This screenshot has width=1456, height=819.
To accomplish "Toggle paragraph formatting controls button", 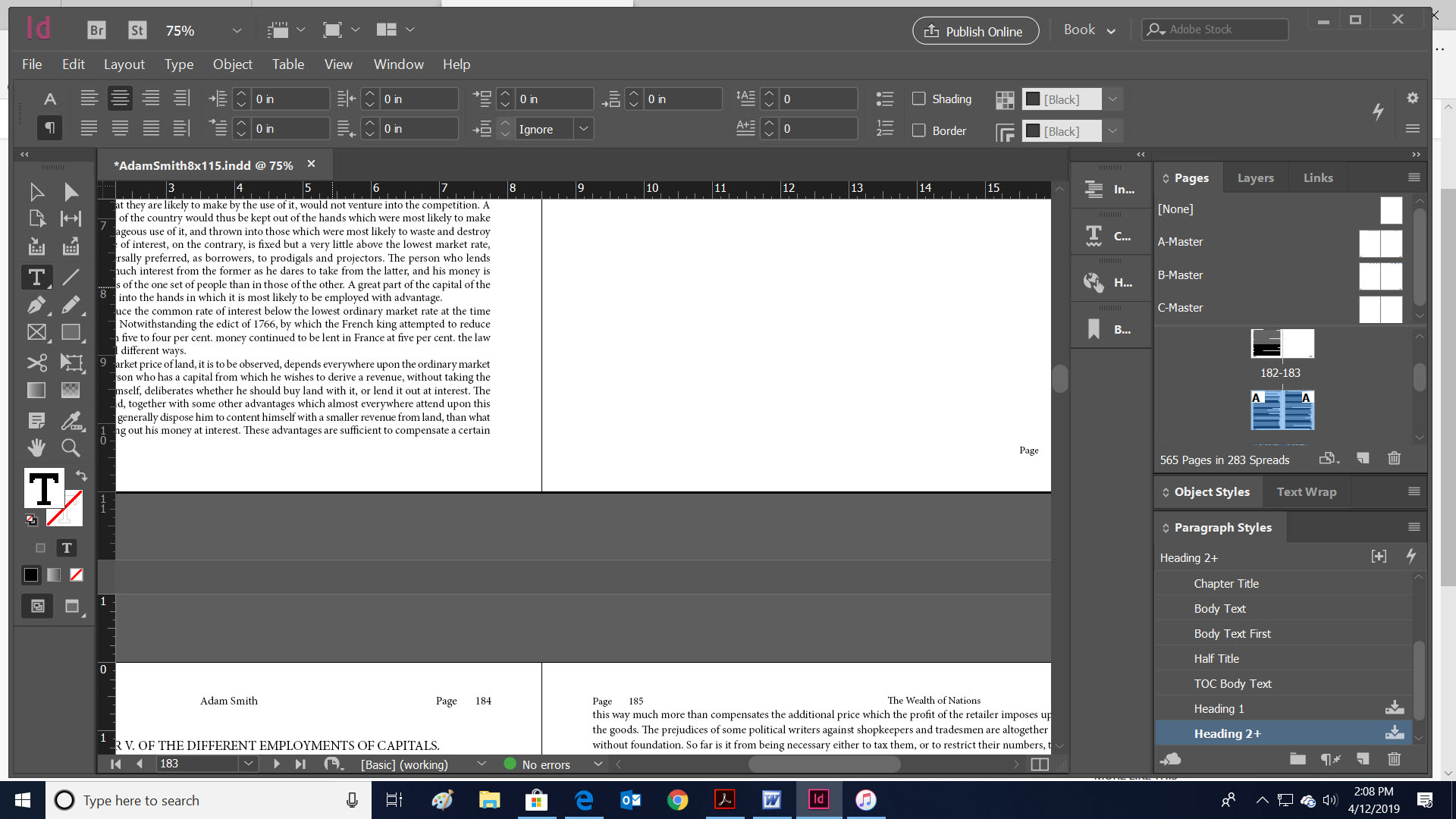I will tap(49, 127).
